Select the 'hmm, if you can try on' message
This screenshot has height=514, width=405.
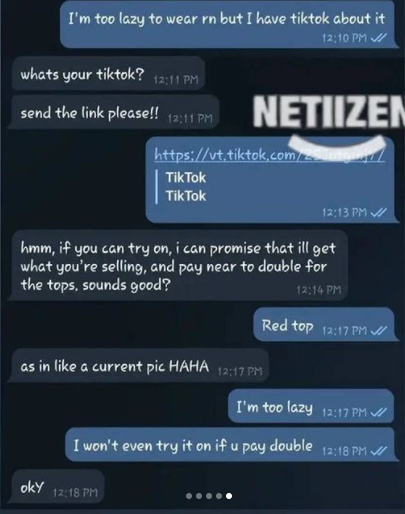coord(179,266)
